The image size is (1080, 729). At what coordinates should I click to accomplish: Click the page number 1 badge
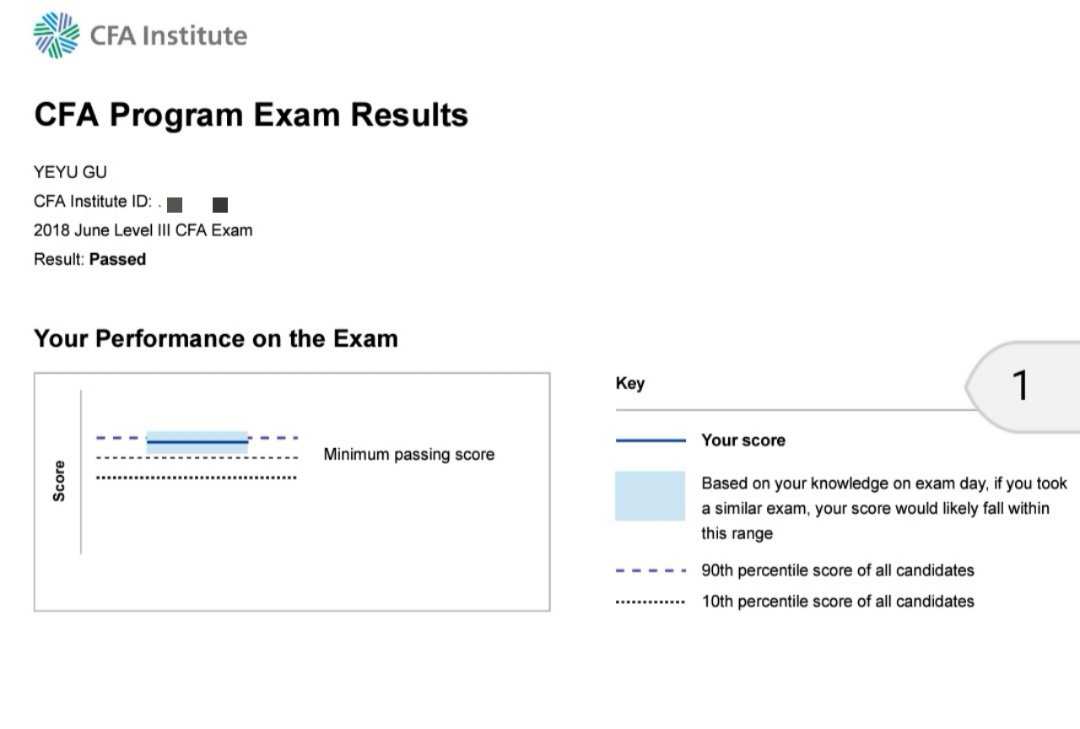click(1022, 385)
